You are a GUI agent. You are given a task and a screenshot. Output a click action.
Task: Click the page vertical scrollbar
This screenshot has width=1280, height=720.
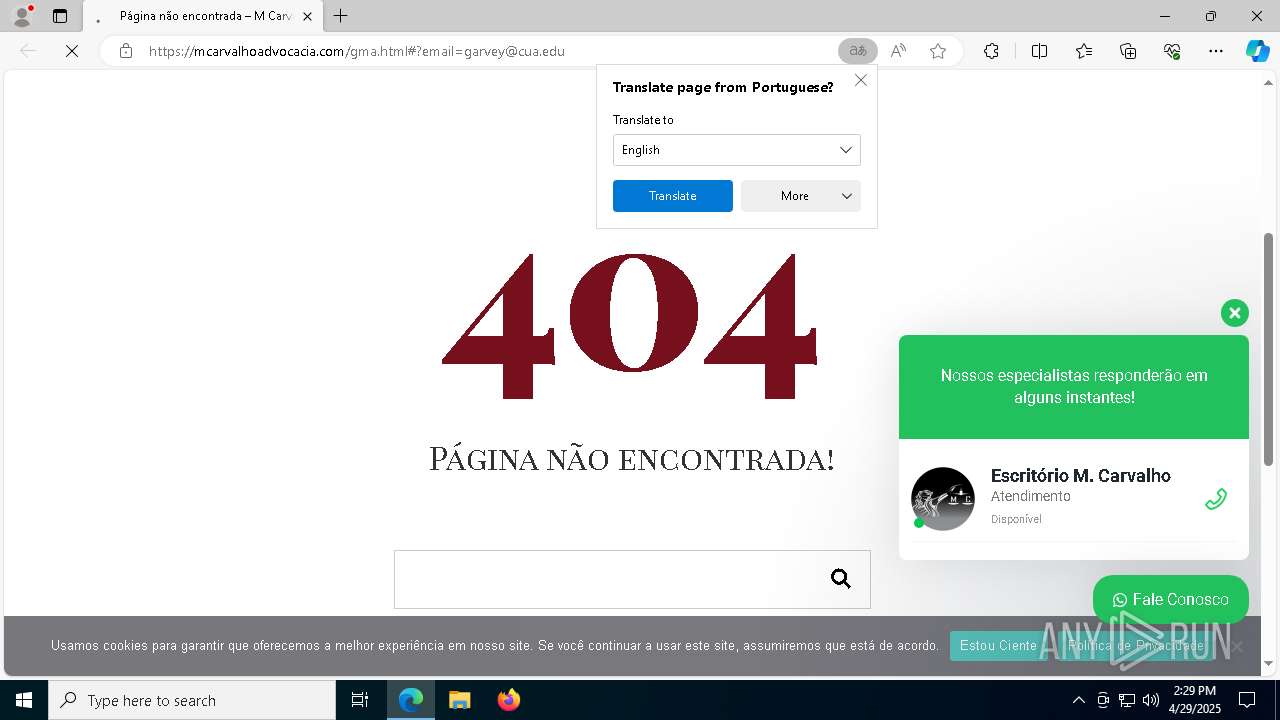[1269, 350]
